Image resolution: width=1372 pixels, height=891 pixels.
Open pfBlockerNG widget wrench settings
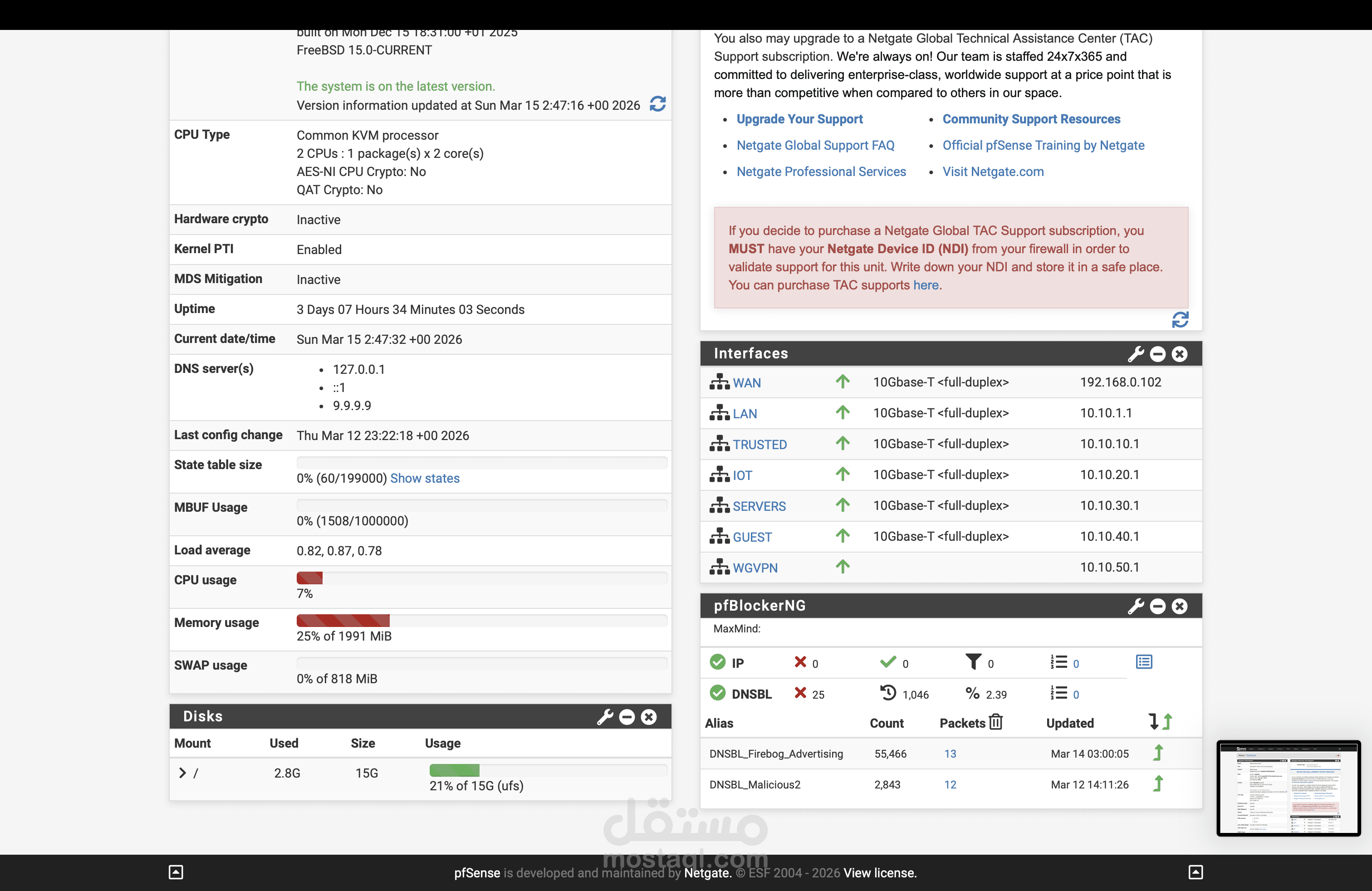[1135, 606]
